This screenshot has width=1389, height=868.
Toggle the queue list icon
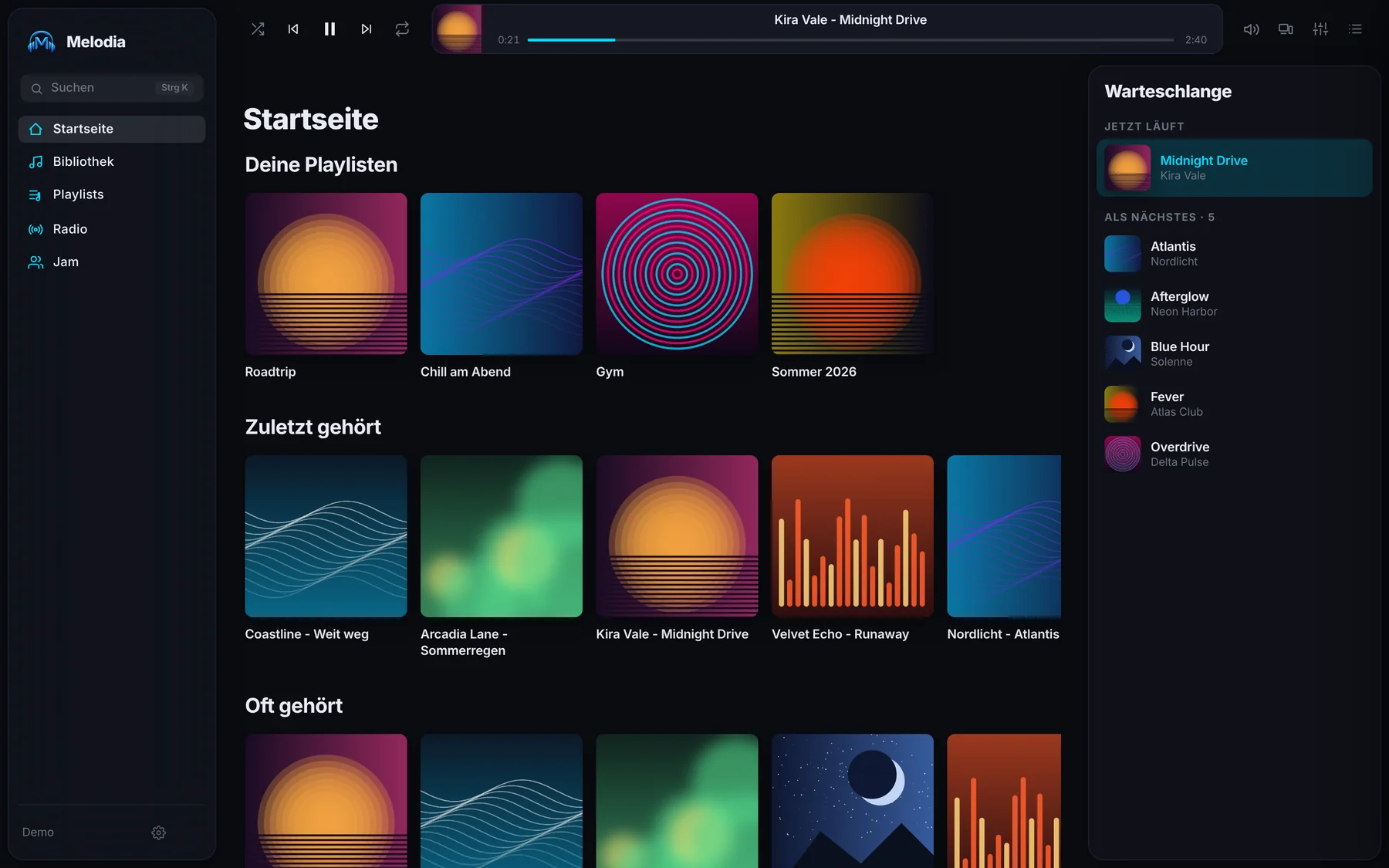pyautogui.click(x=1355, y=29)
